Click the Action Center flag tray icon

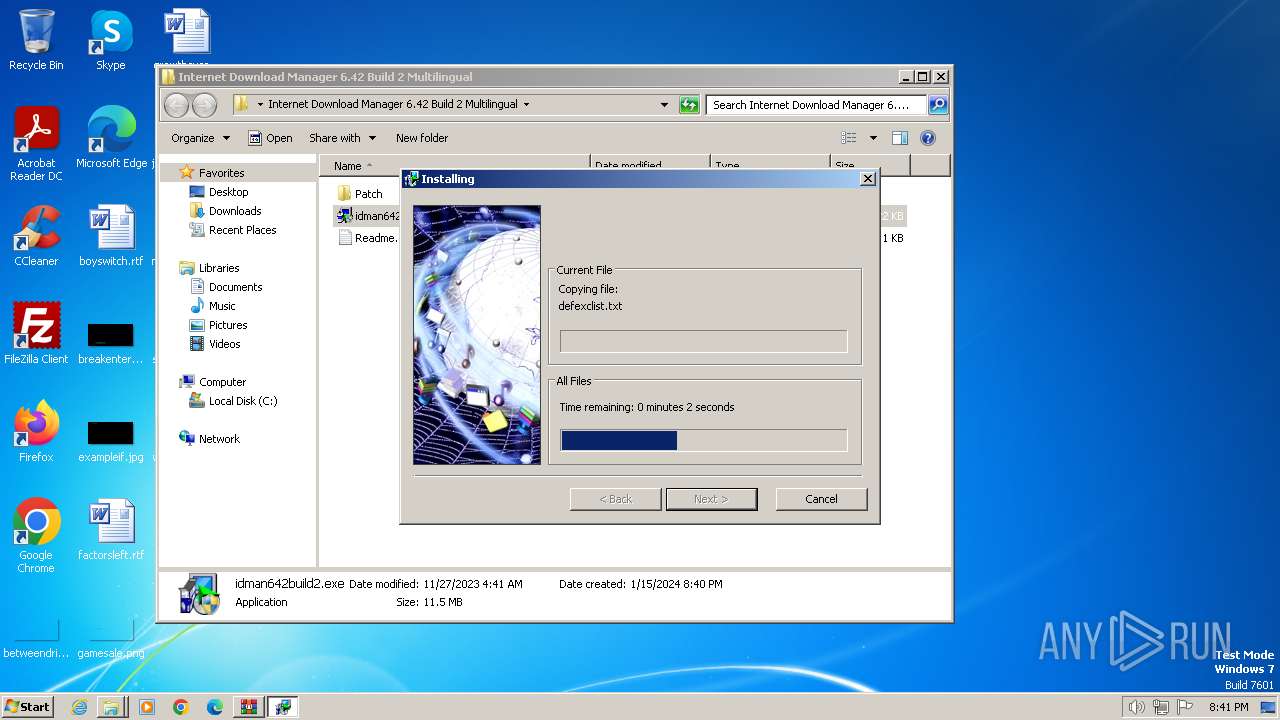click(x=1185, y=707)
